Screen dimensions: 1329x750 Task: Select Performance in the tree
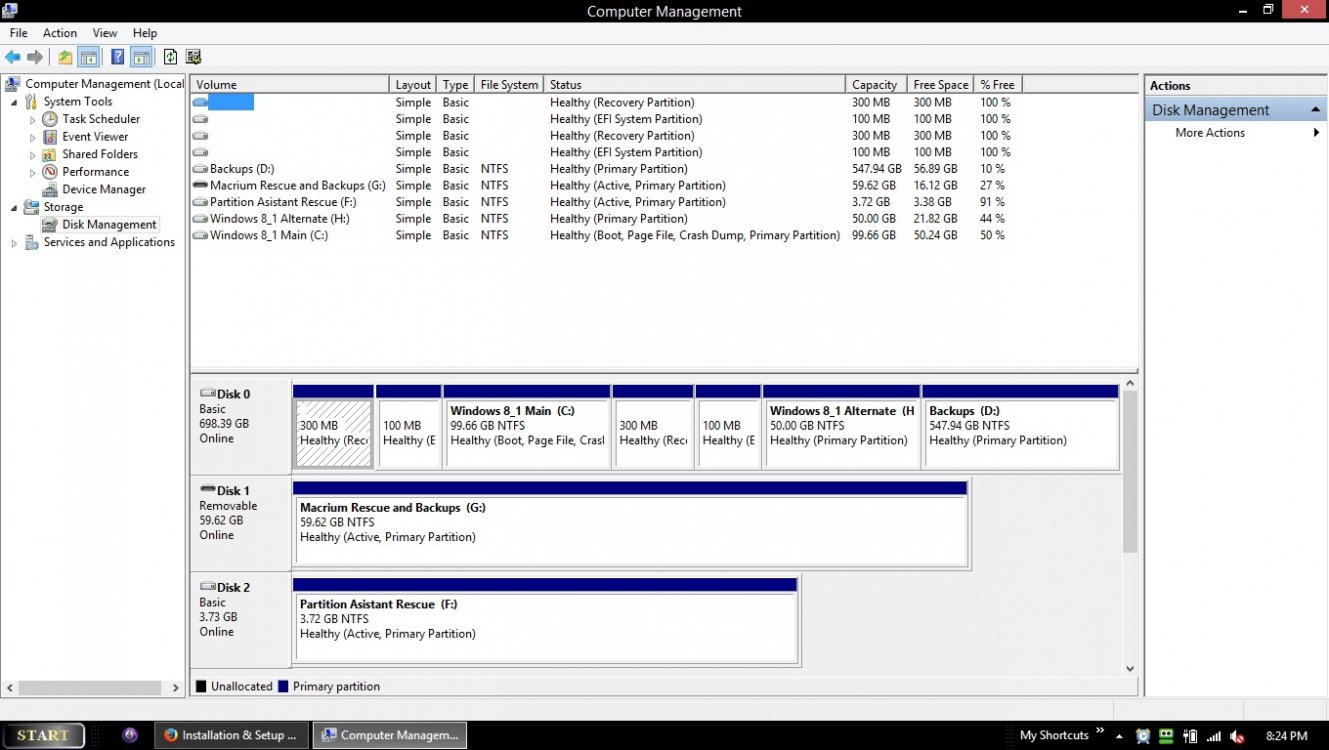pos(95,172)
